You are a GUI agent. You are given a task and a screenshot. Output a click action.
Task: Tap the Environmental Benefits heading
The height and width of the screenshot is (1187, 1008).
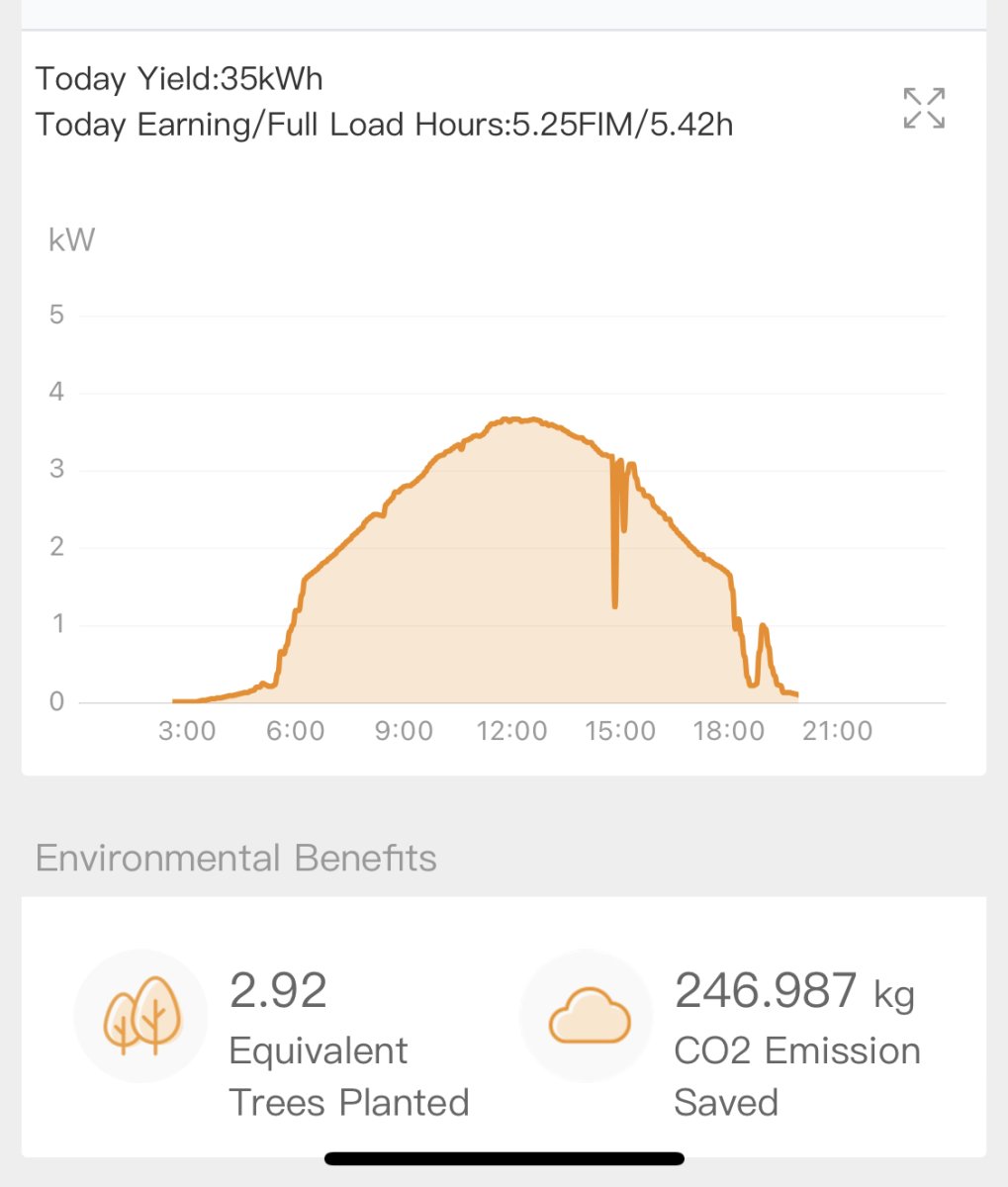[x=235, y=858]
